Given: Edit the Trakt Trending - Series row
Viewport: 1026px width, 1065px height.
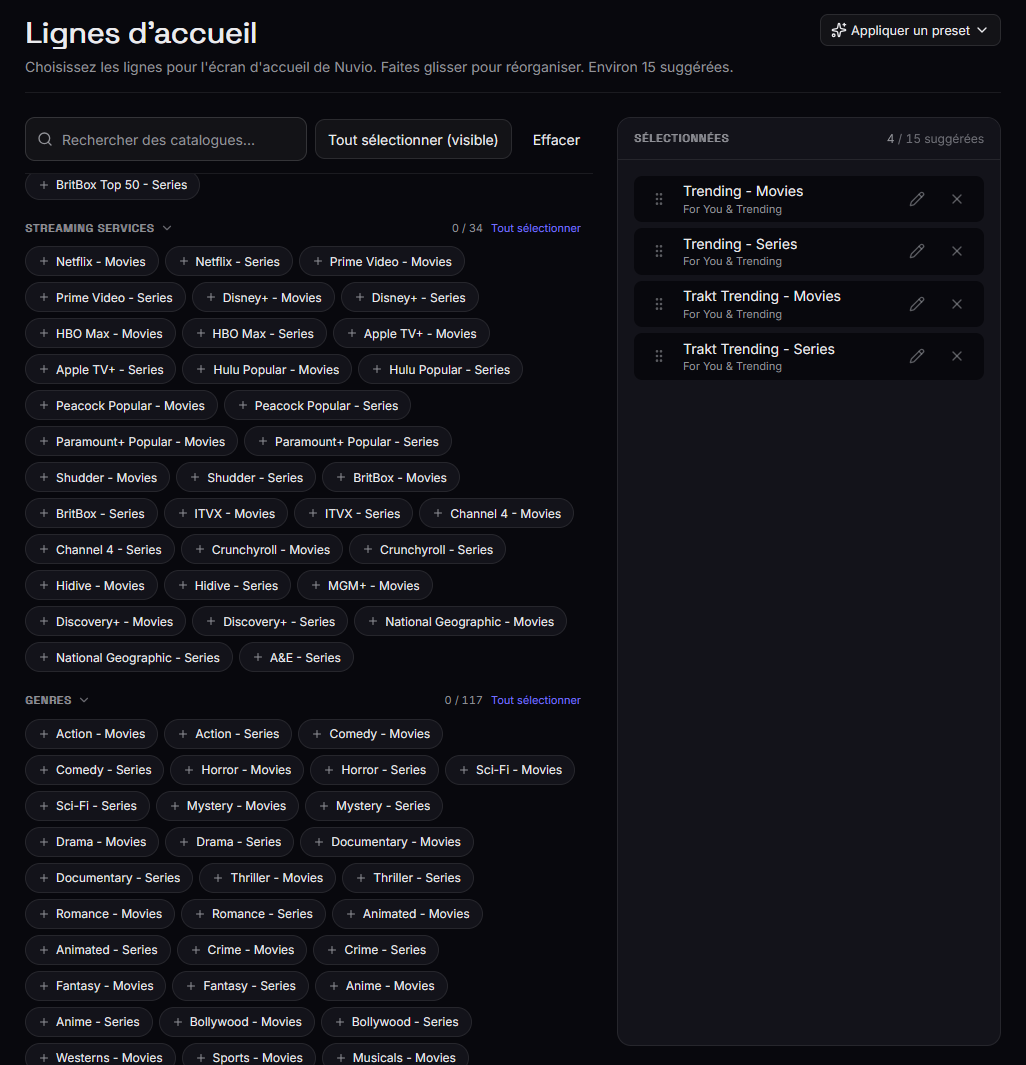Looking at the screenshot, I should (x=917, y=356).
